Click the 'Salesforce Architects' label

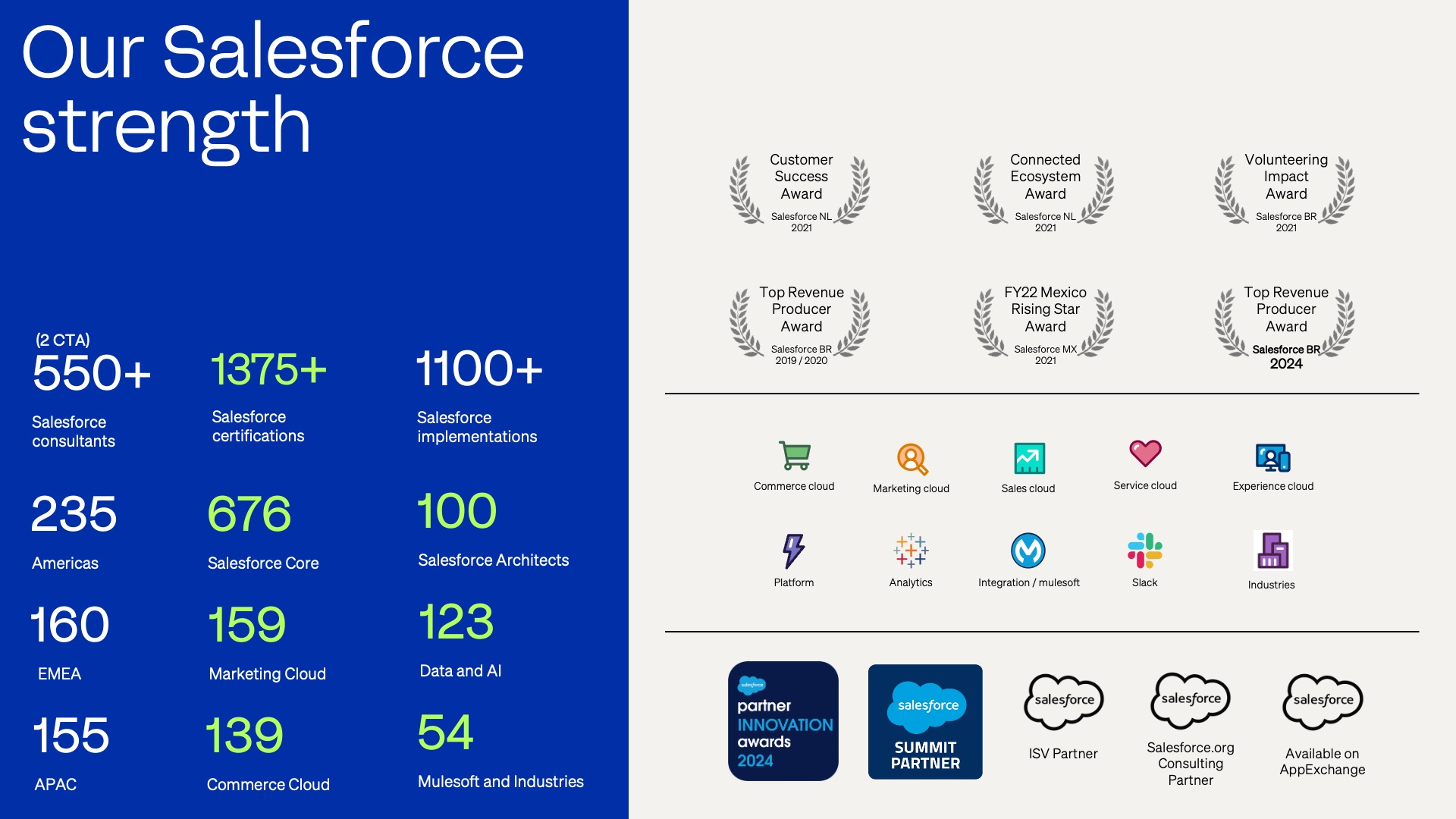coord(494,560)
